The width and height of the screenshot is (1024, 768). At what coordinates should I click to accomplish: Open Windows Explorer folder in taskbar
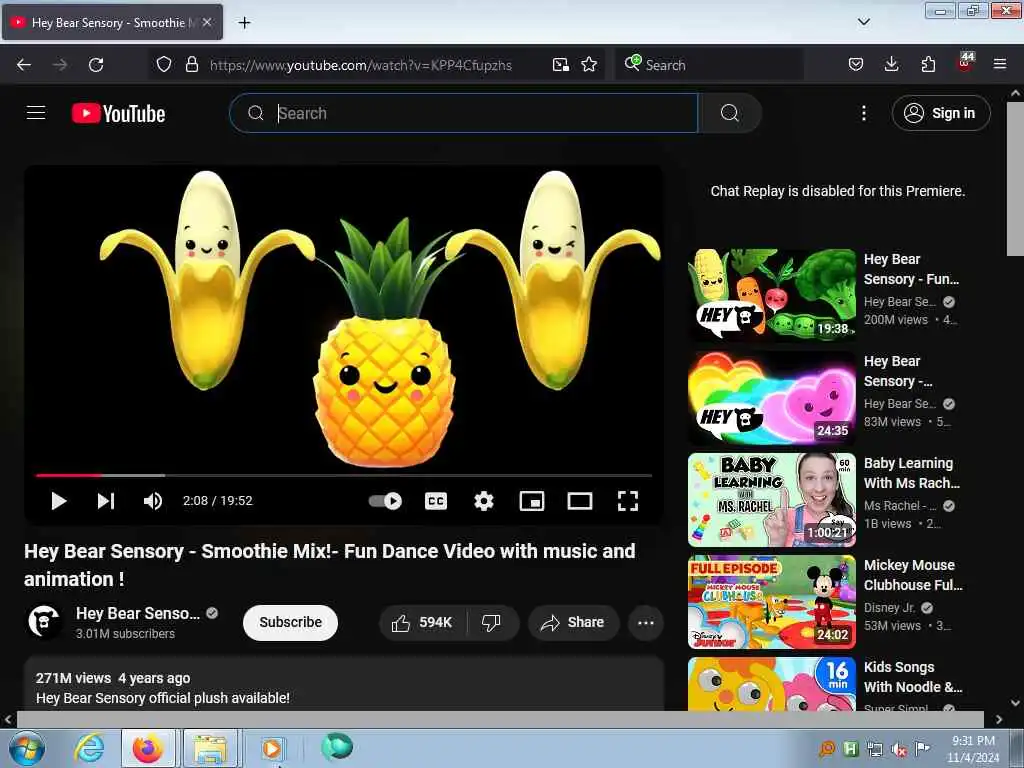(210, 748)
